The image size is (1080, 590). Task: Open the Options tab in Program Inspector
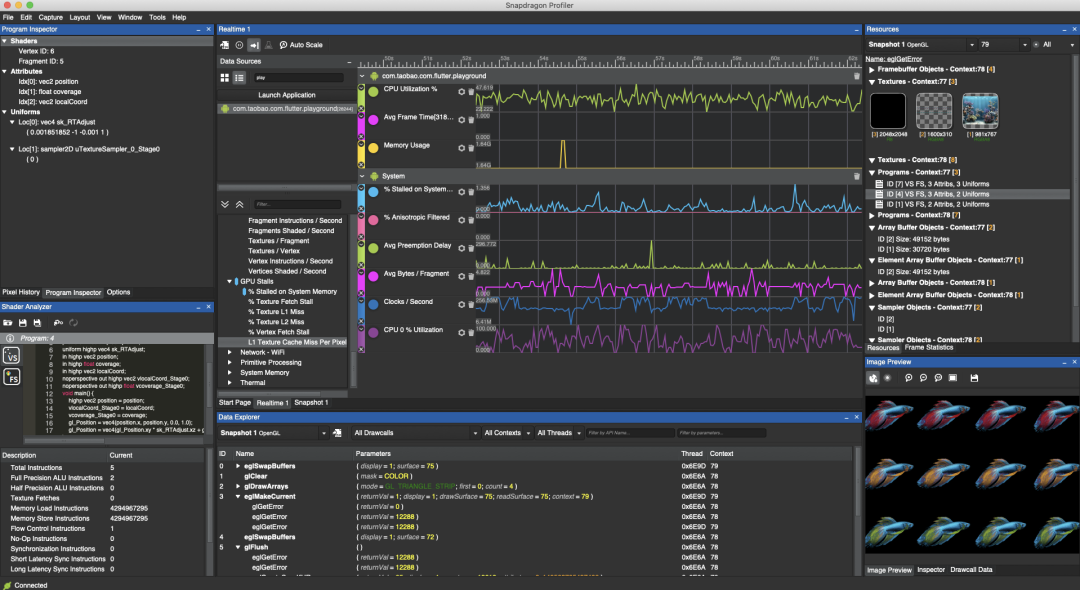point(118,293)
